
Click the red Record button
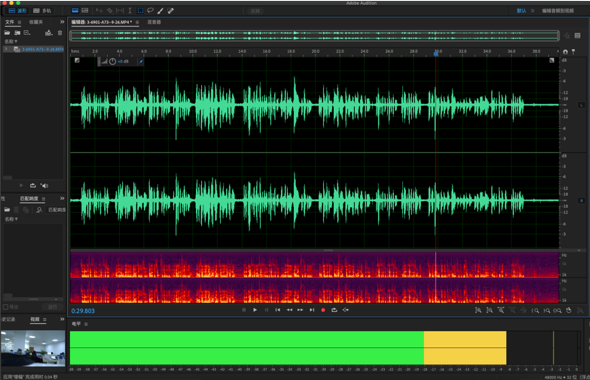323,310
